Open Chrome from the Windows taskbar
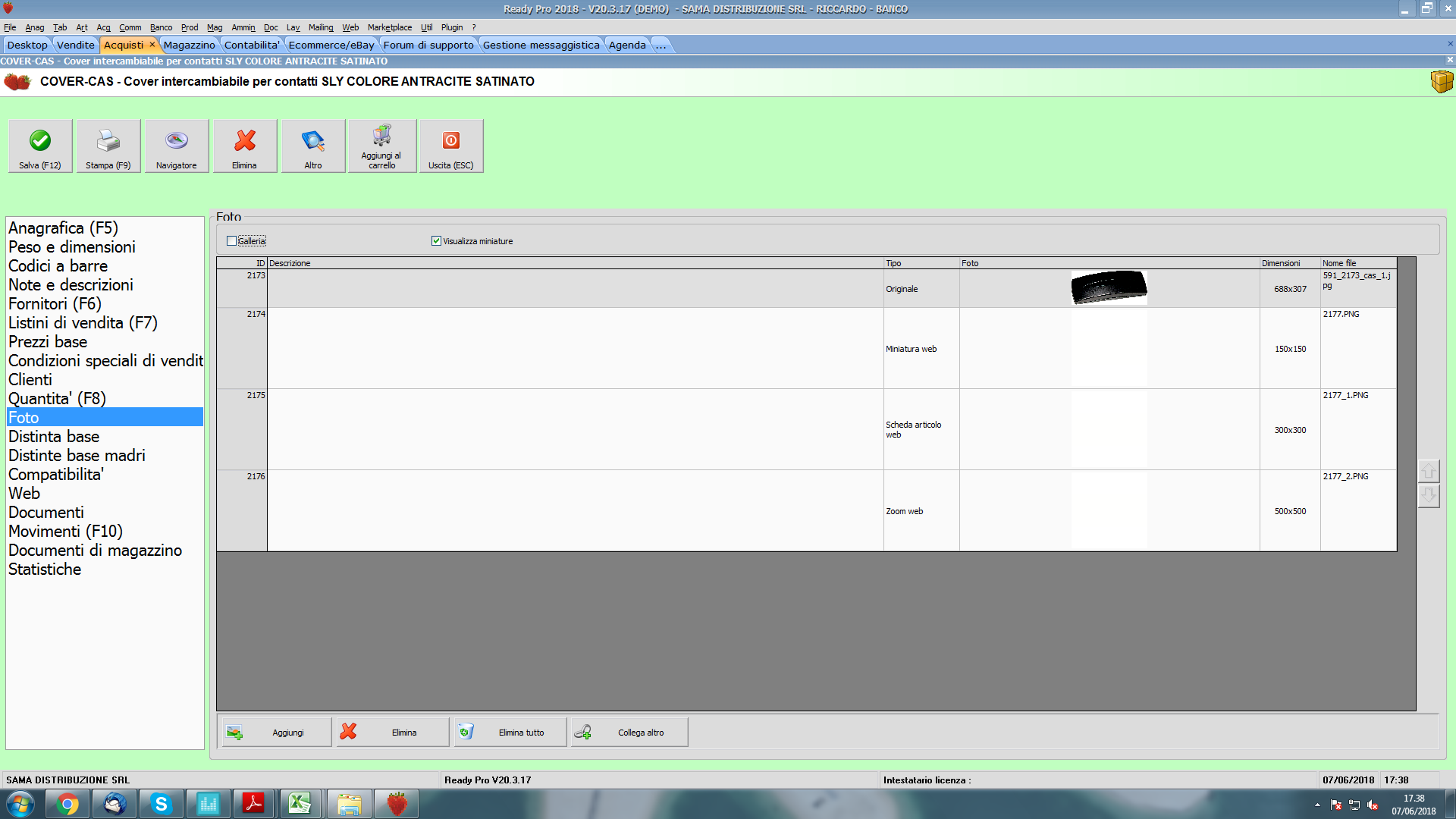The height and width of the screenshot is (819, 1456). (67, 804)
